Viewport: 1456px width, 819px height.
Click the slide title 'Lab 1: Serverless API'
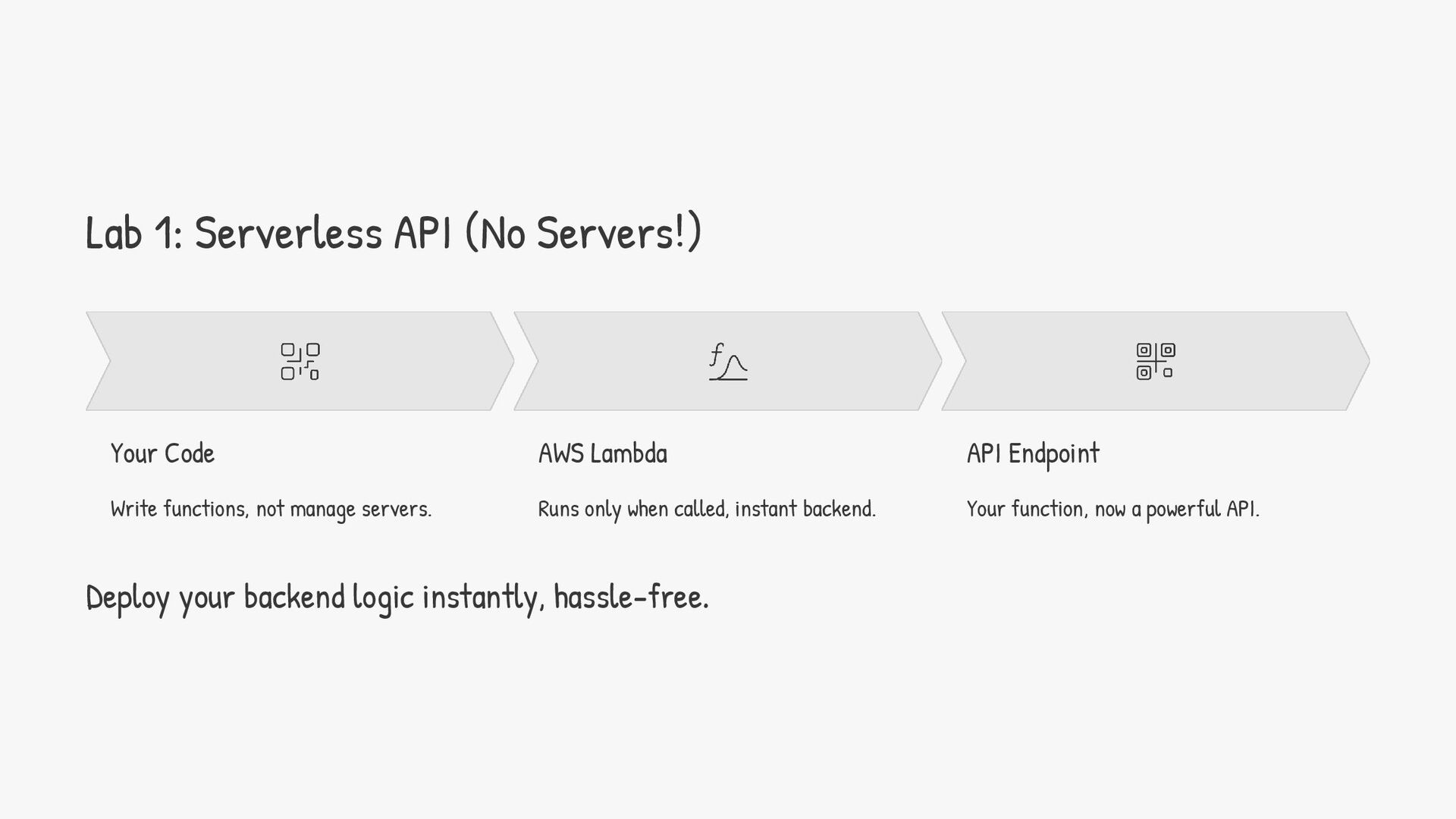tap(393, 232)
